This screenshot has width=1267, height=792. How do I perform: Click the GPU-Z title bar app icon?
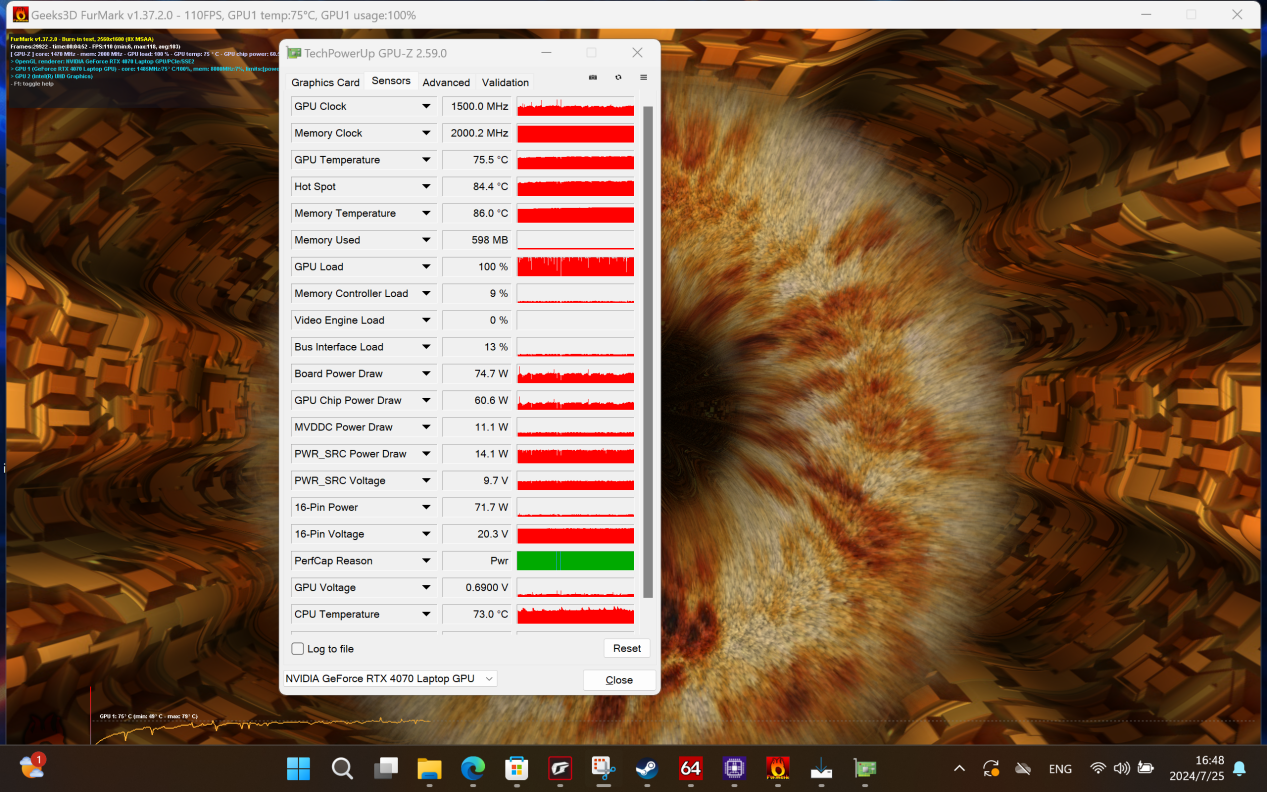pyautogui.click(x=294, y=53)
